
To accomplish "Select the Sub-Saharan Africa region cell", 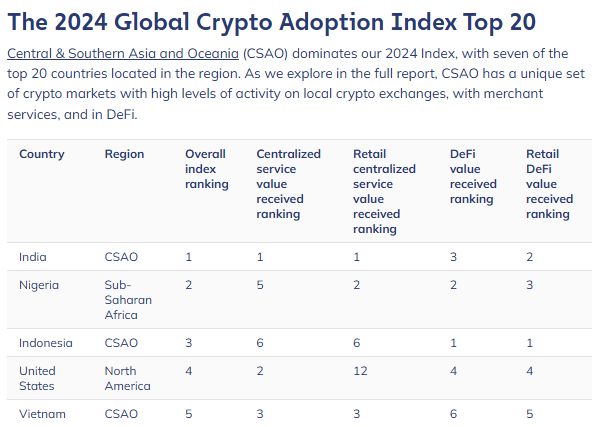I will (x=124, y=300).
